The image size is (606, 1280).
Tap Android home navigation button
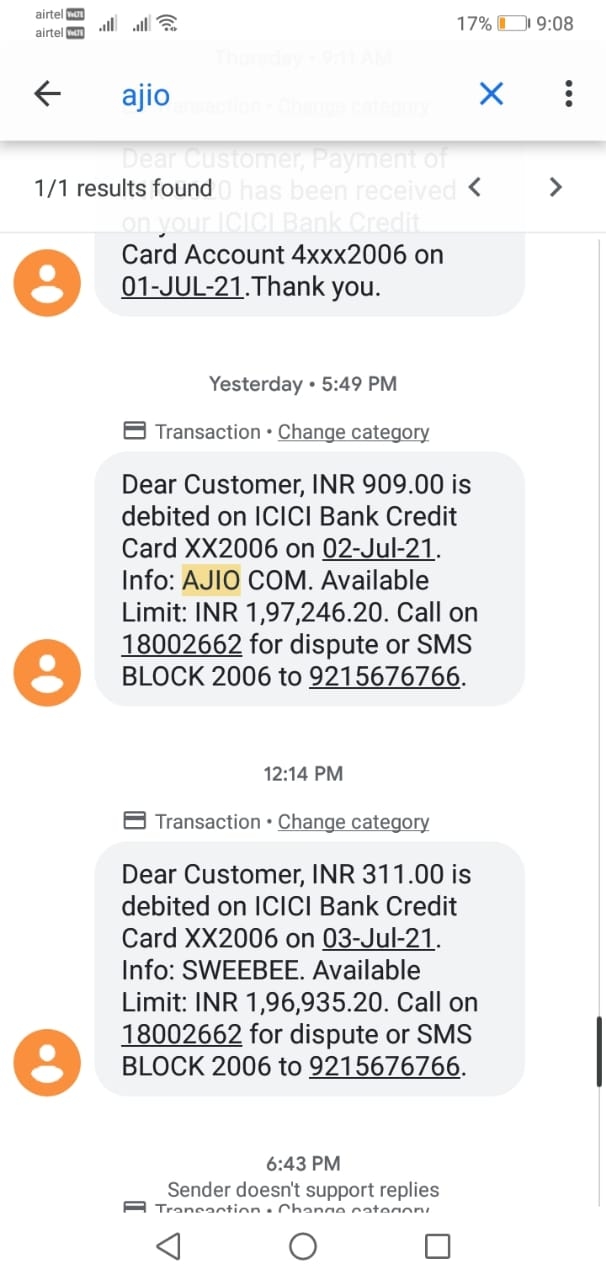[302, 1246]
